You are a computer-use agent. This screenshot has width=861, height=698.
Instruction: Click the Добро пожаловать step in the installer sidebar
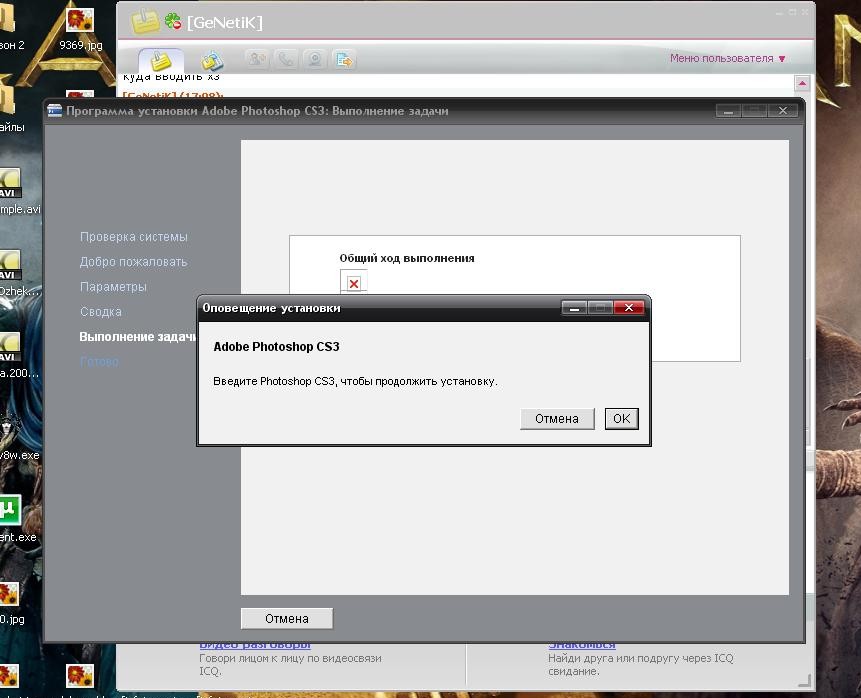point(133,261)
